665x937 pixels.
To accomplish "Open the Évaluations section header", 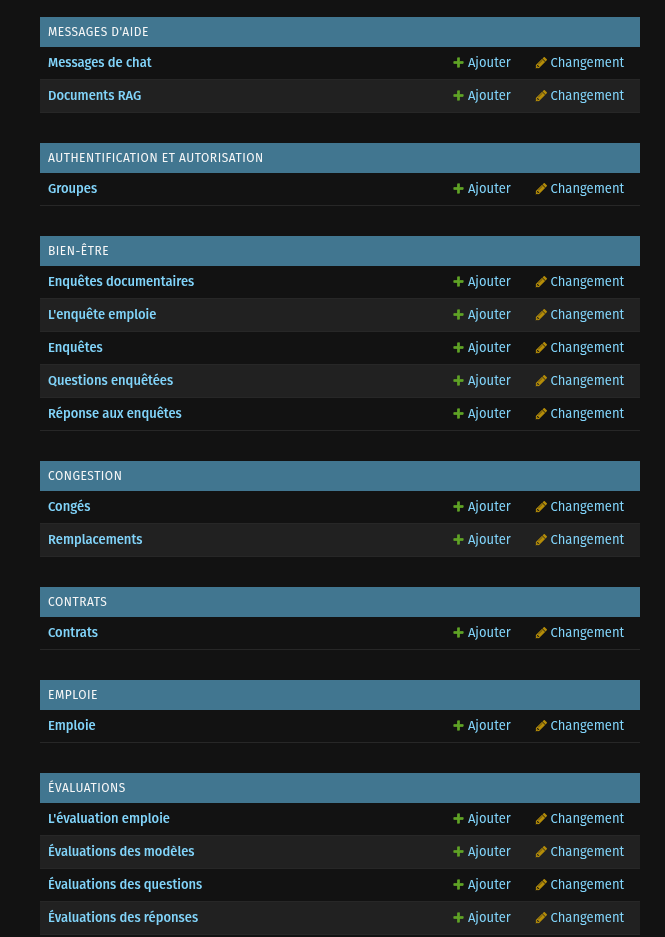I will (87, 788).
